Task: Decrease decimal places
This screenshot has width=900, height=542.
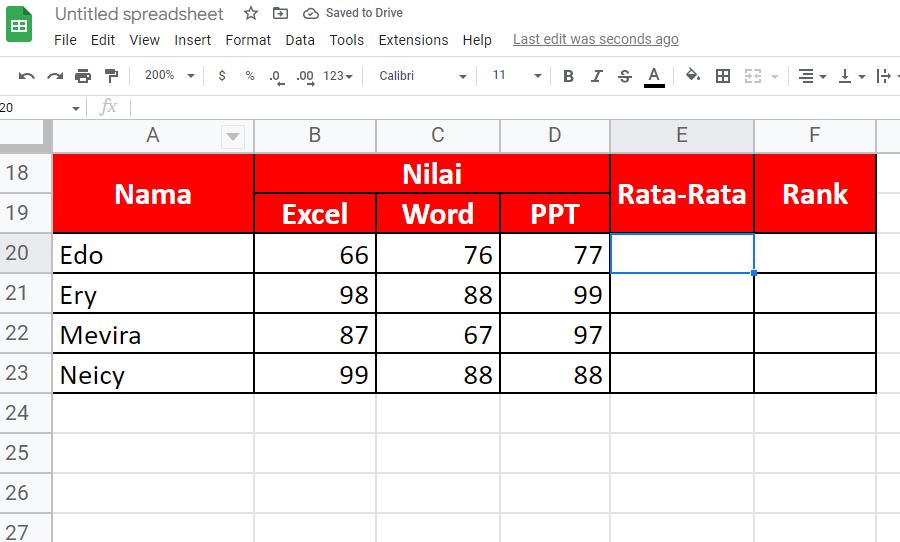Action: [277, 76]
